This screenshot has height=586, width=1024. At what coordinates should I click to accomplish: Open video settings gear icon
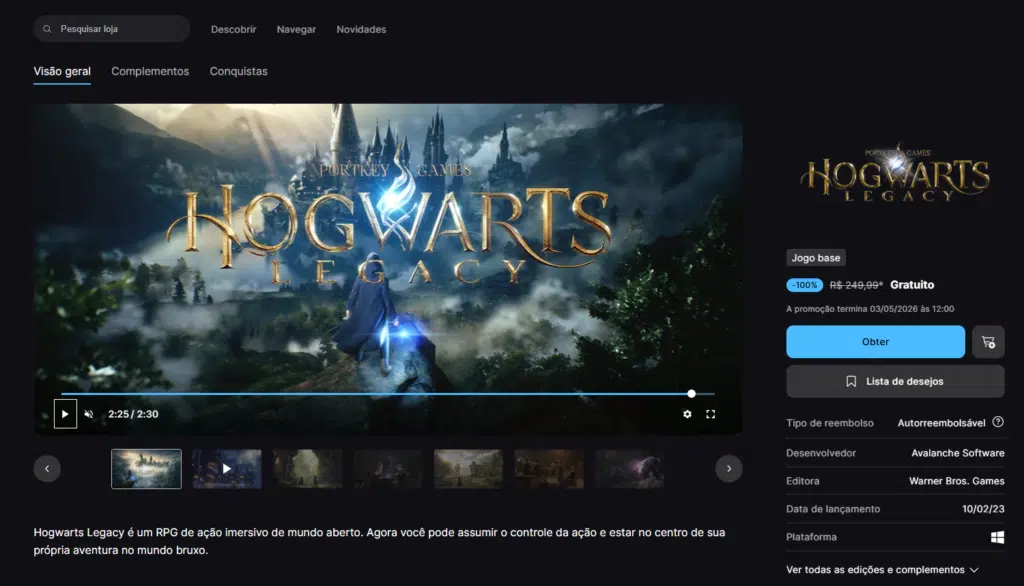687,414
